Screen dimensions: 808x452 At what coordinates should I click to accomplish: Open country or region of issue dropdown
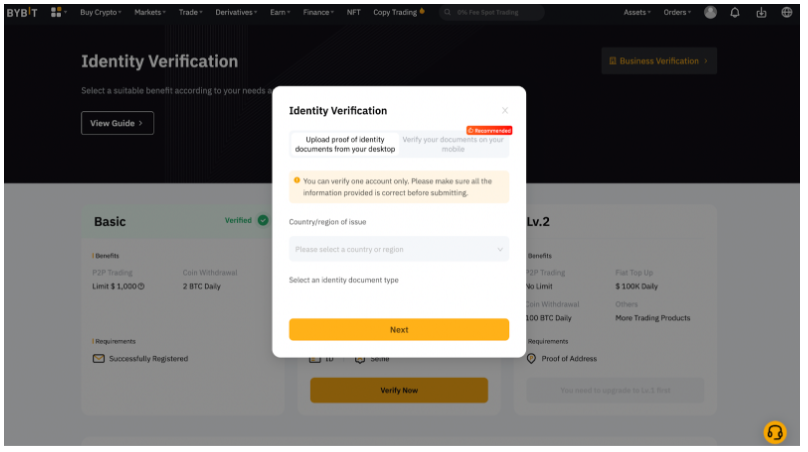(x=399, y=249)
